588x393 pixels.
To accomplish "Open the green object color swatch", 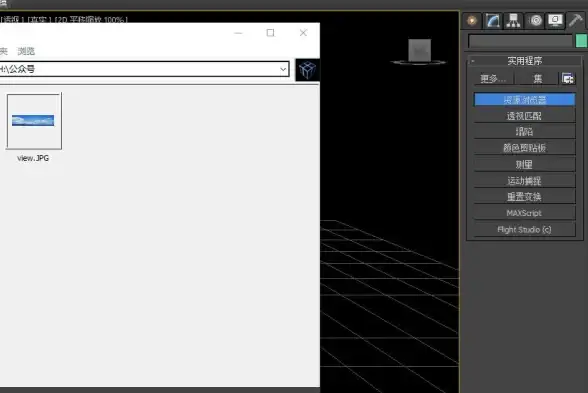I will pyautogui.click(x=581, y=40).
